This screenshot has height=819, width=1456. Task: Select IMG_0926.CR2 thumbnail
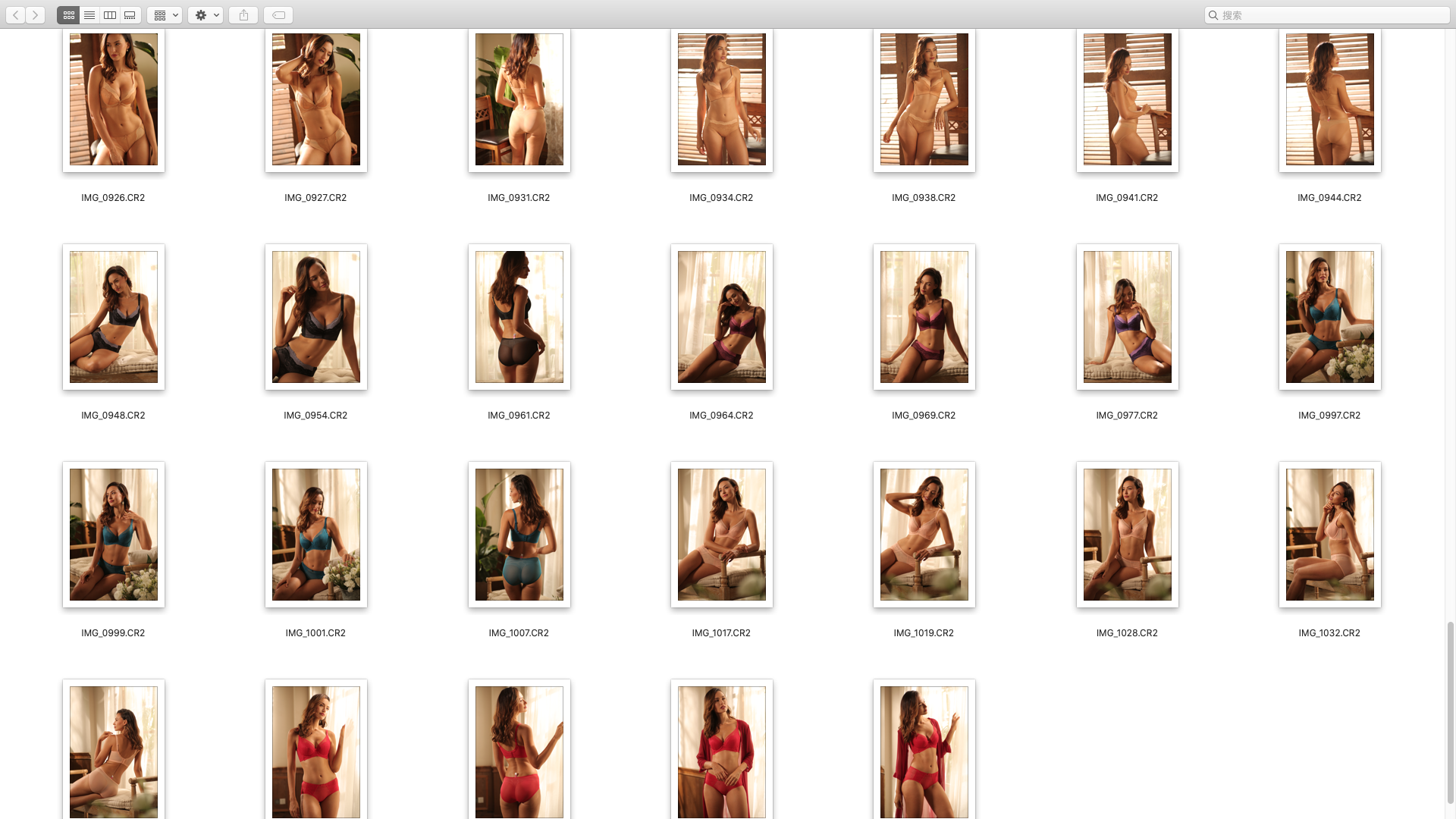coord(114,99)
